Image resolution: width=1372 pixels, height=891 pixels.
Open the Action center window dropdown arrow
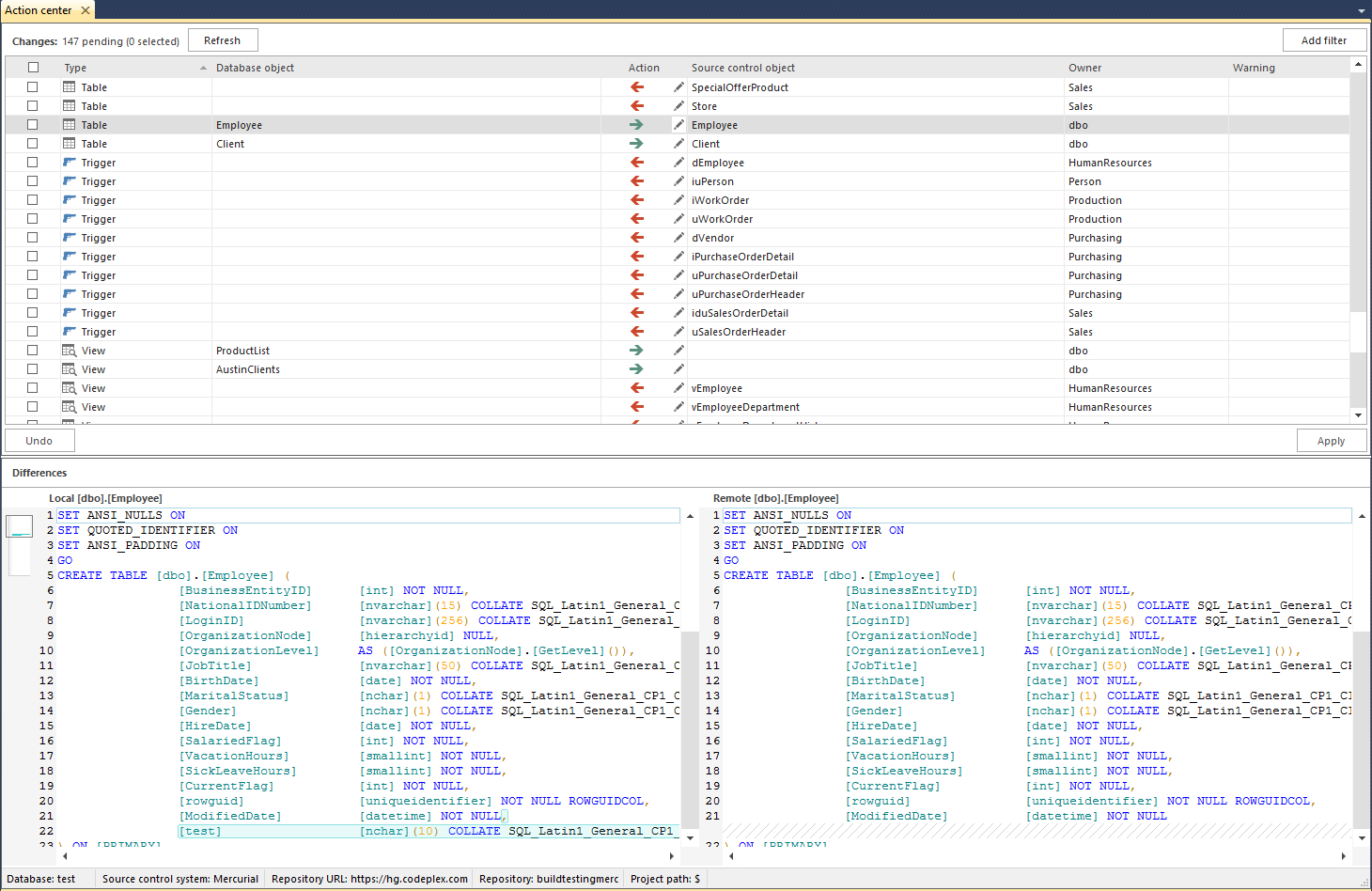click(1361, 11)
